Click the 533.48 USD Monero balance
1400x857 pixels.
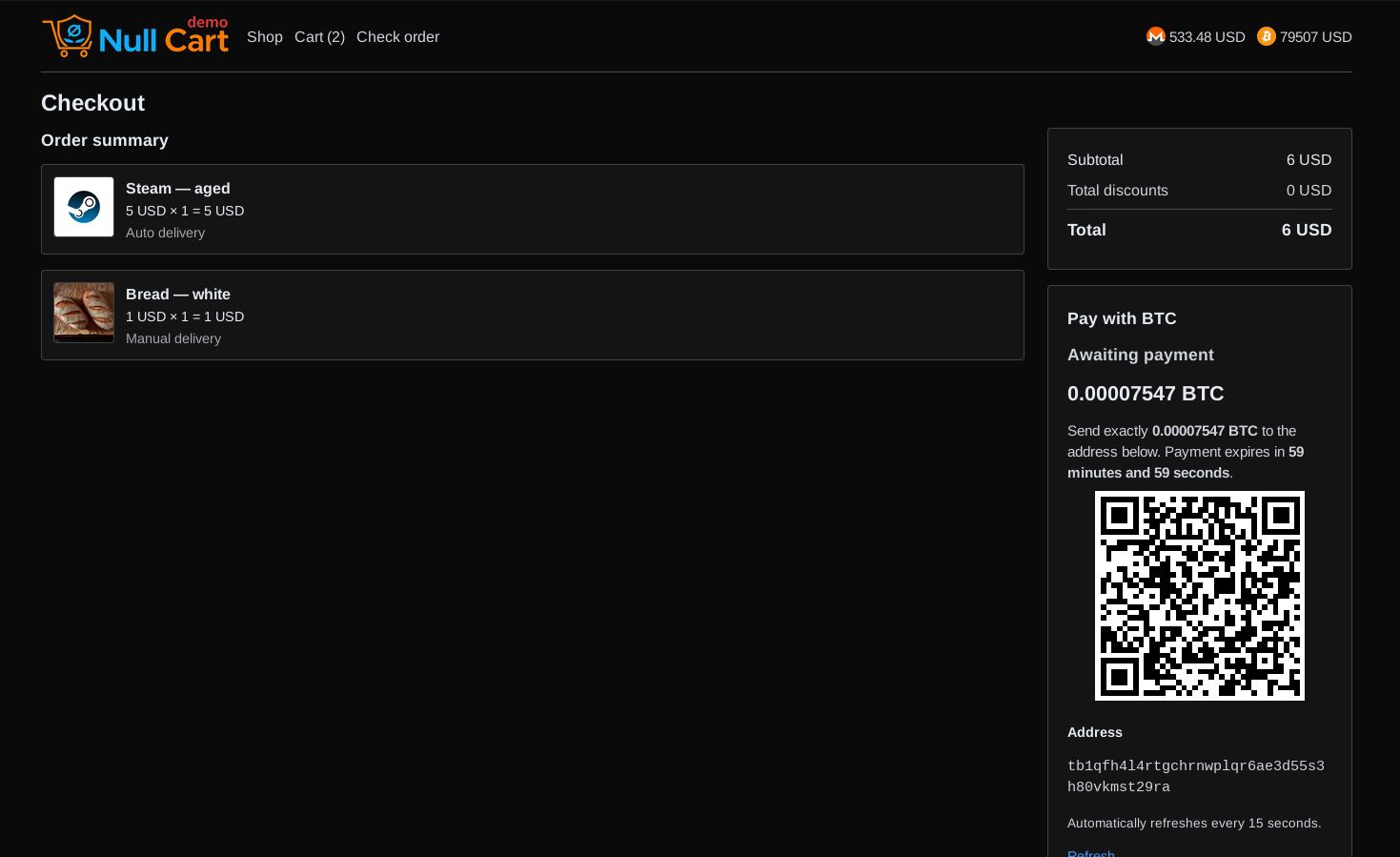pyautogui.click(x=1207, y=37)
